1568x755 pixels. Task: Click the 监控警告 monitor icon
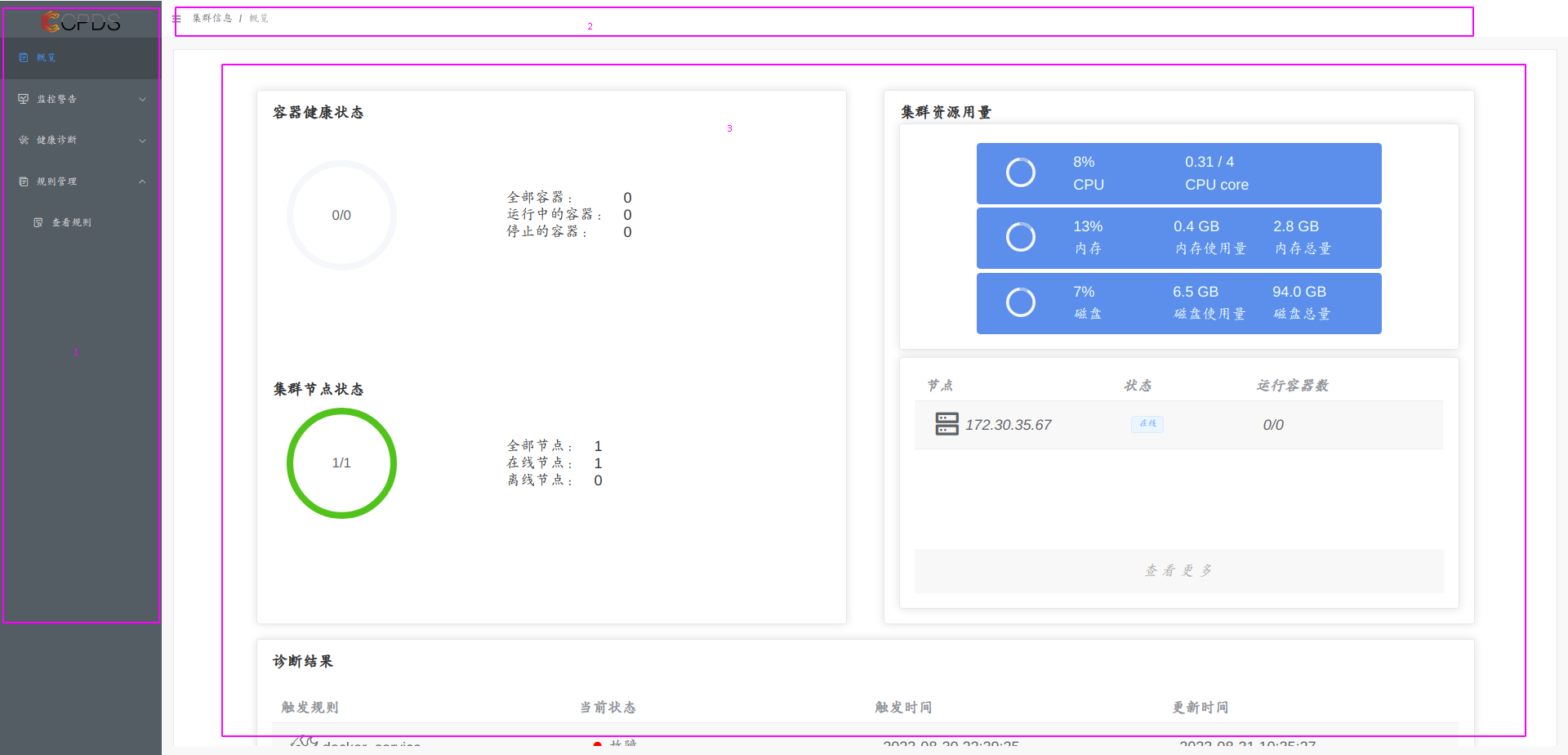click(24, 99)
